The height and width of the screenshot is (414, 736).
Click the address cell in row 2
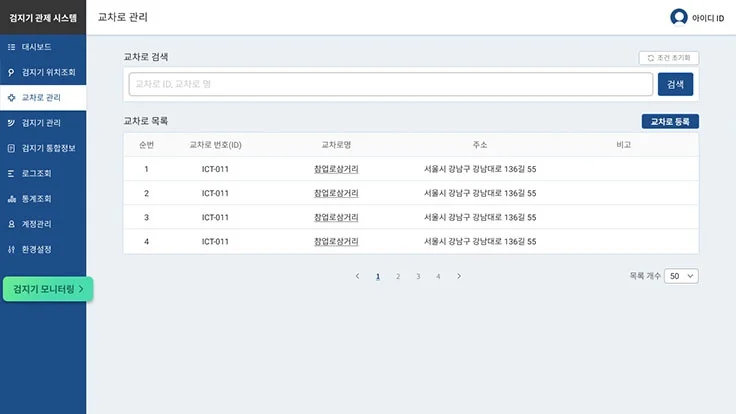pos(480,193)
